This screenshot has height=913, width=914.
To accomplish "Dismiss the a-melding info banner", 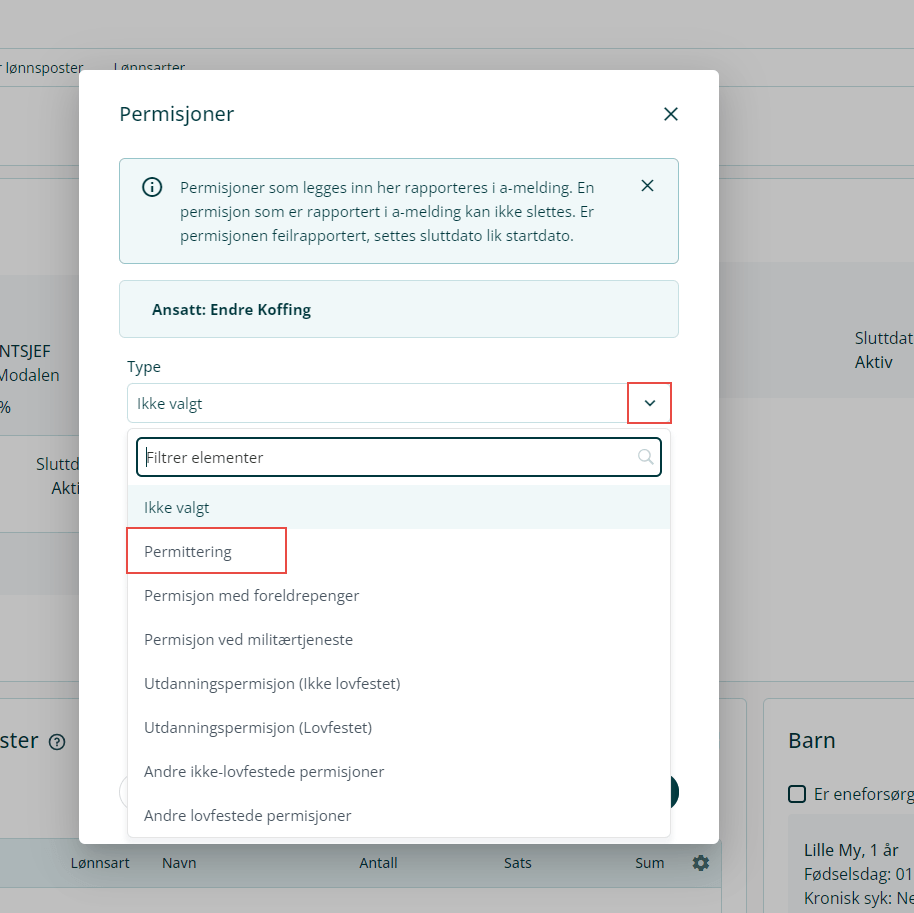I will pyautogui.click(x=647, y=186).
